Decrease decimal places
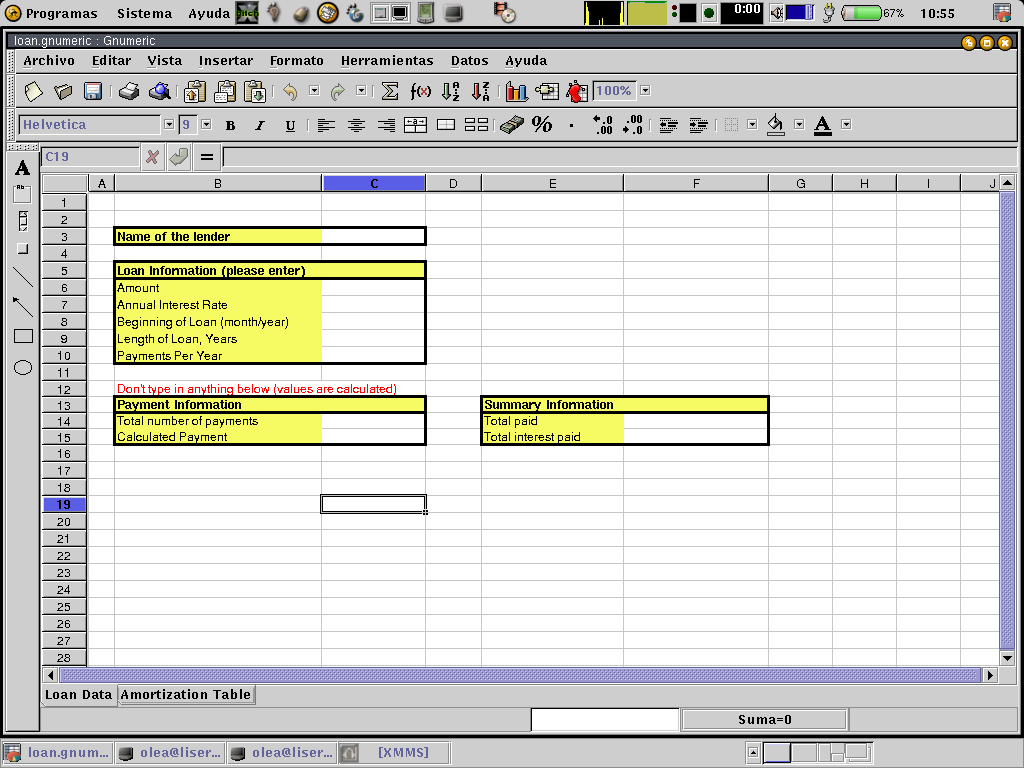 [x=632, y=124]
